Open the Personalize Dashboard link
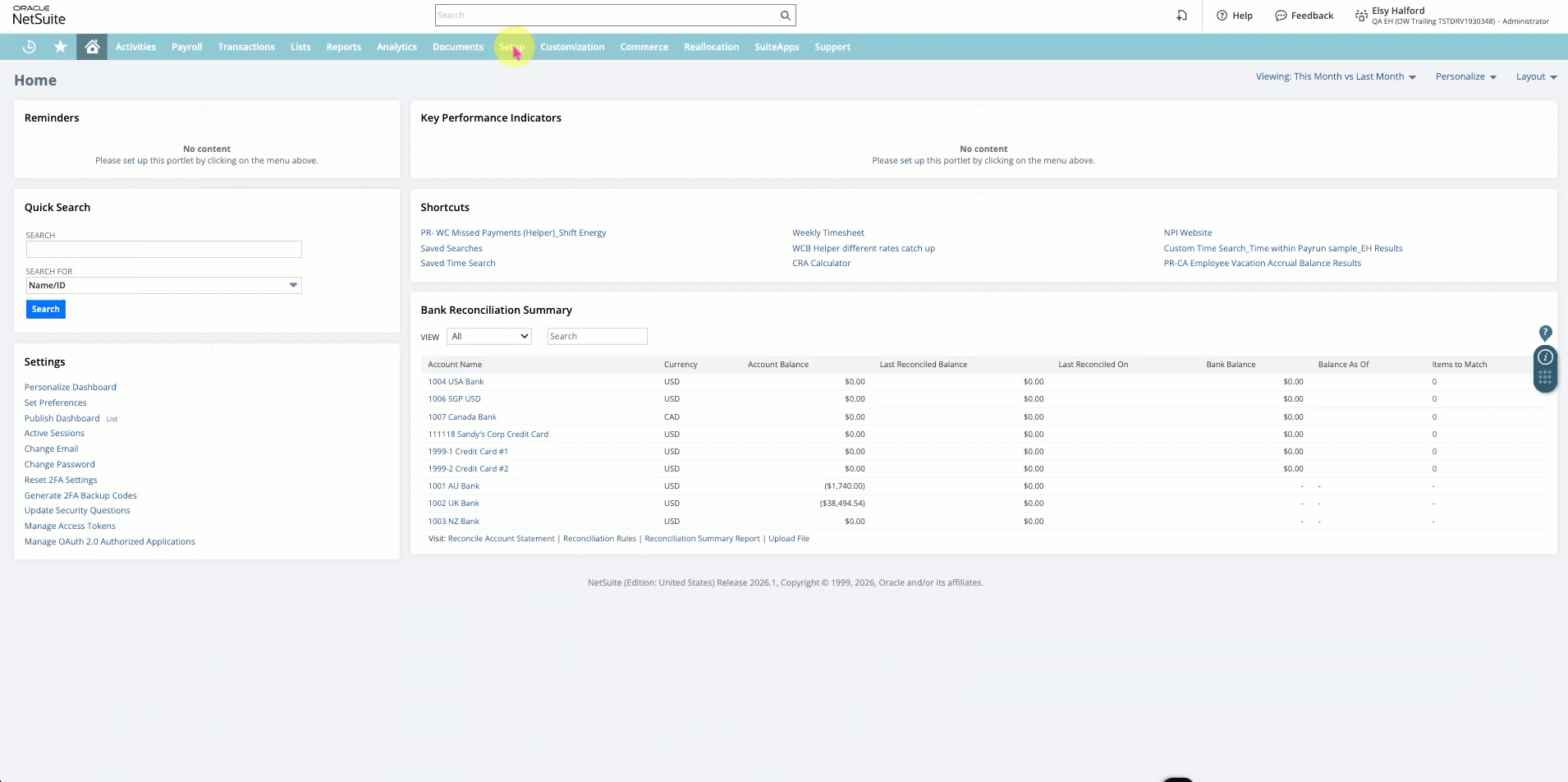The width and height of the screenshot is (1568, 782). 71,387
